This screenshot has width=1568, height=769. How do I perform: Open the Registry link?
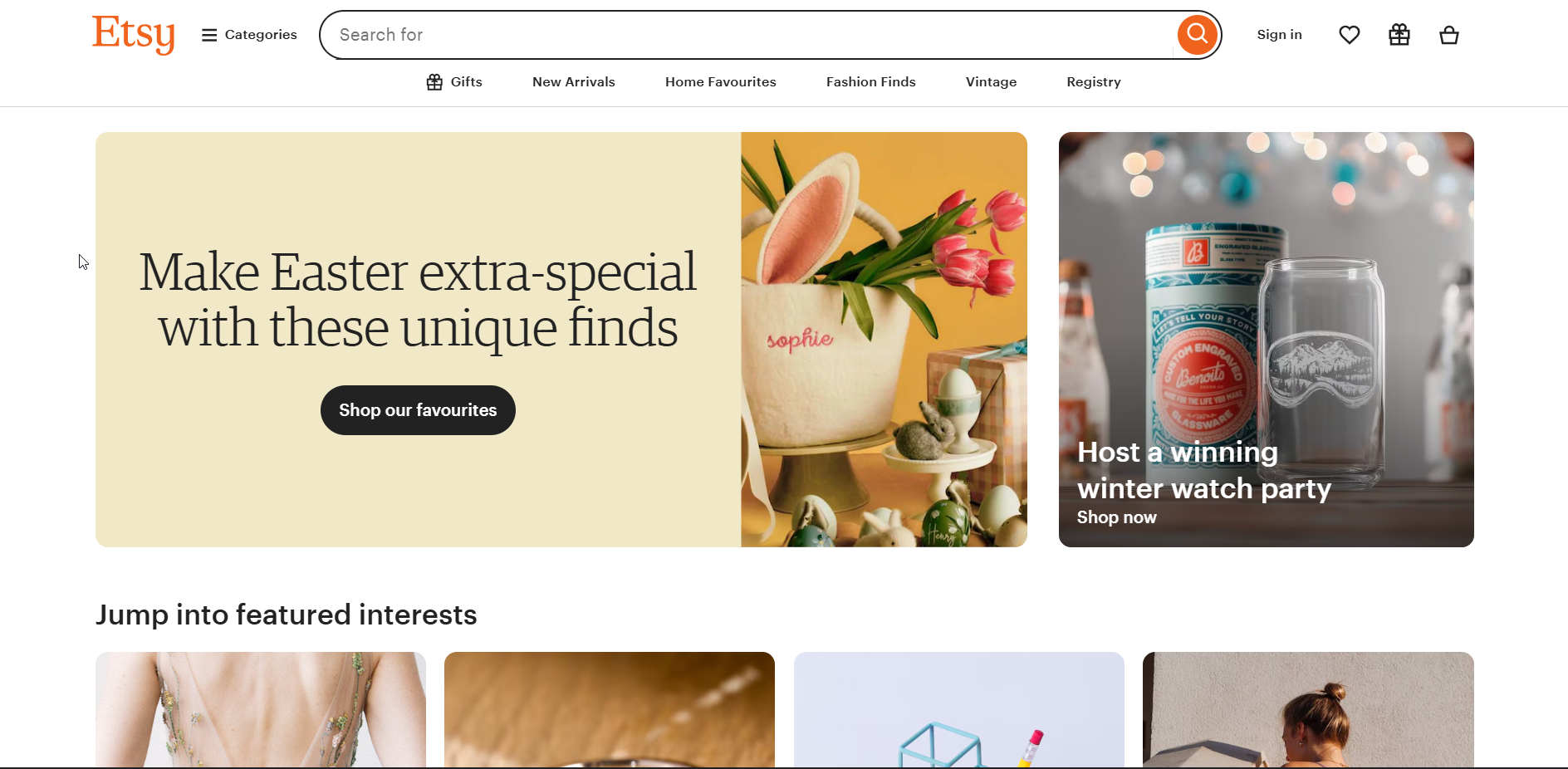point(1094,82)
